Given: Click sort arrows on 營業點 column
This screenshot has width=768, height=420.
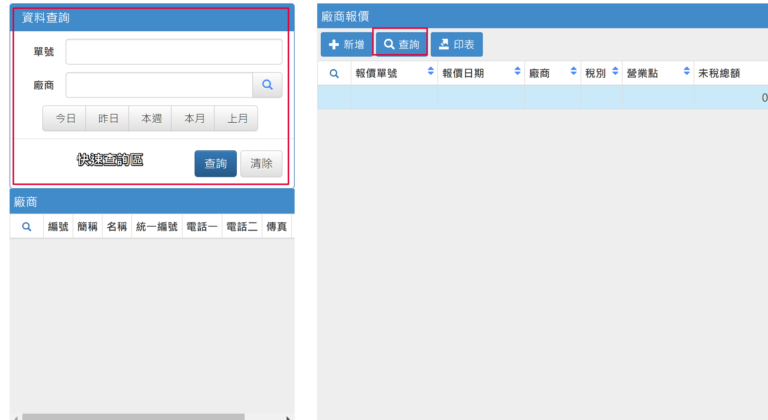Looking at the screenshot, I should [687, 72].
